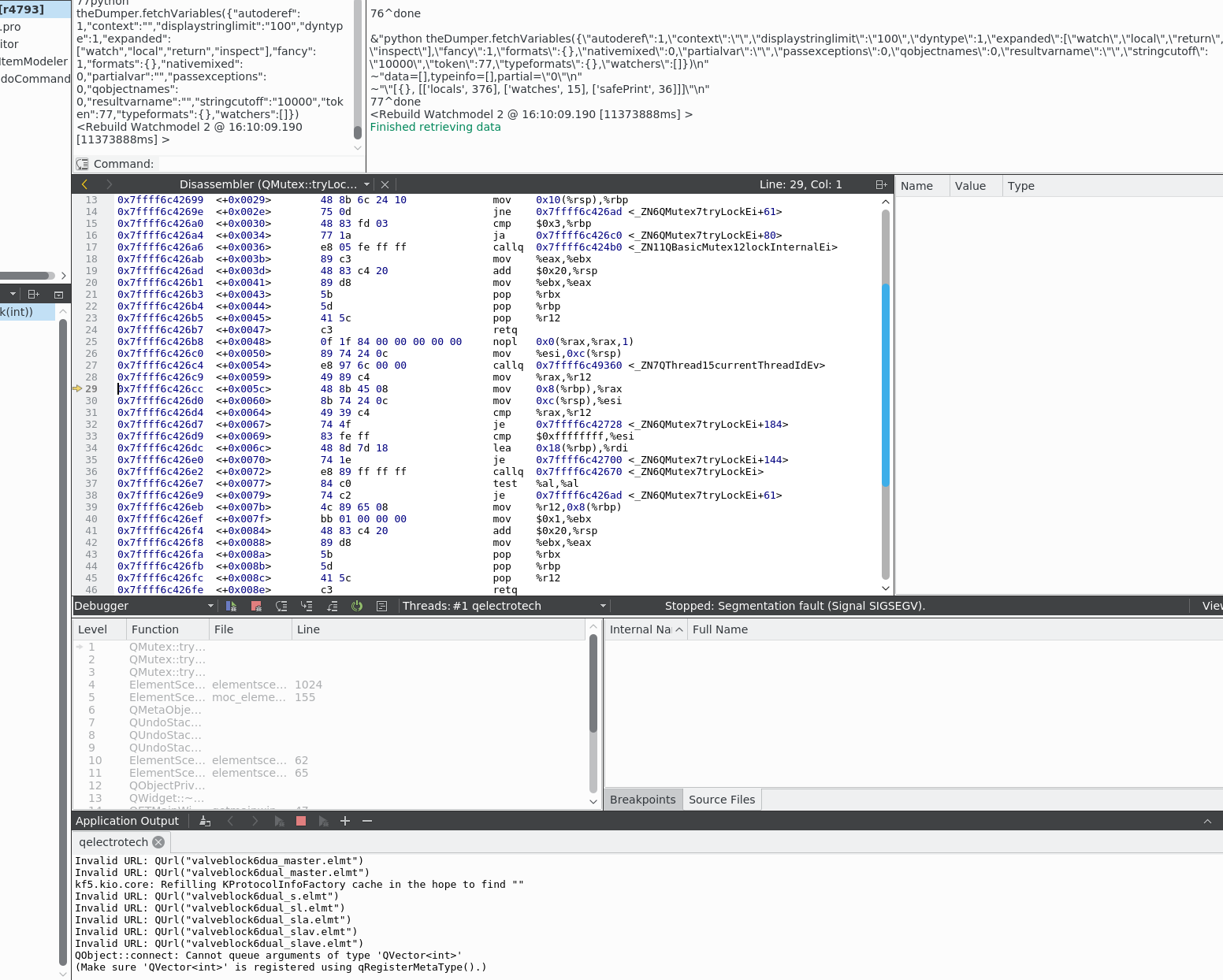
Task: Clear Application Output with broom icon
Action: pos(205,821)
